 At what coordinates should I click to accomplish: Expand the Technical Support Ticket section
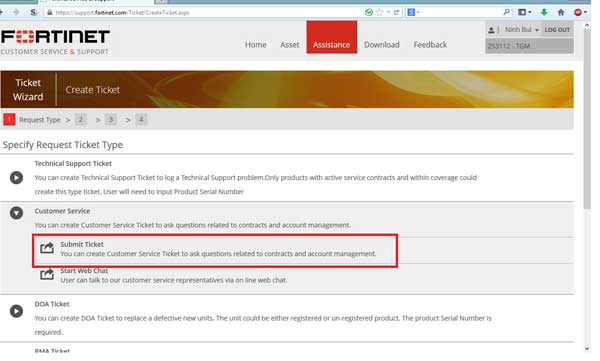point(16,178)
